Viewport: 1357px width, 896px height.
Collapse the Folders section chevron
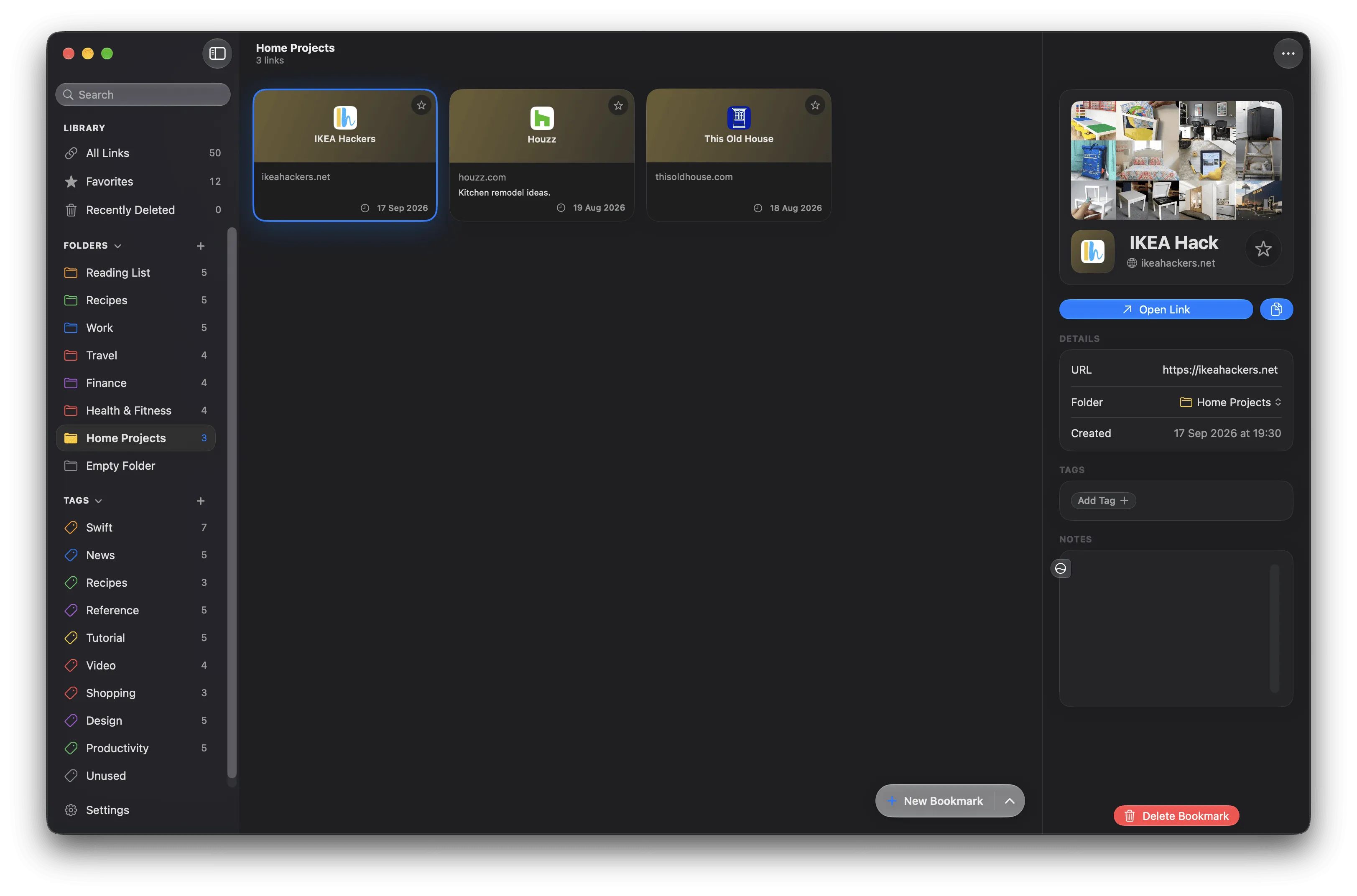(x=118, y=246)
